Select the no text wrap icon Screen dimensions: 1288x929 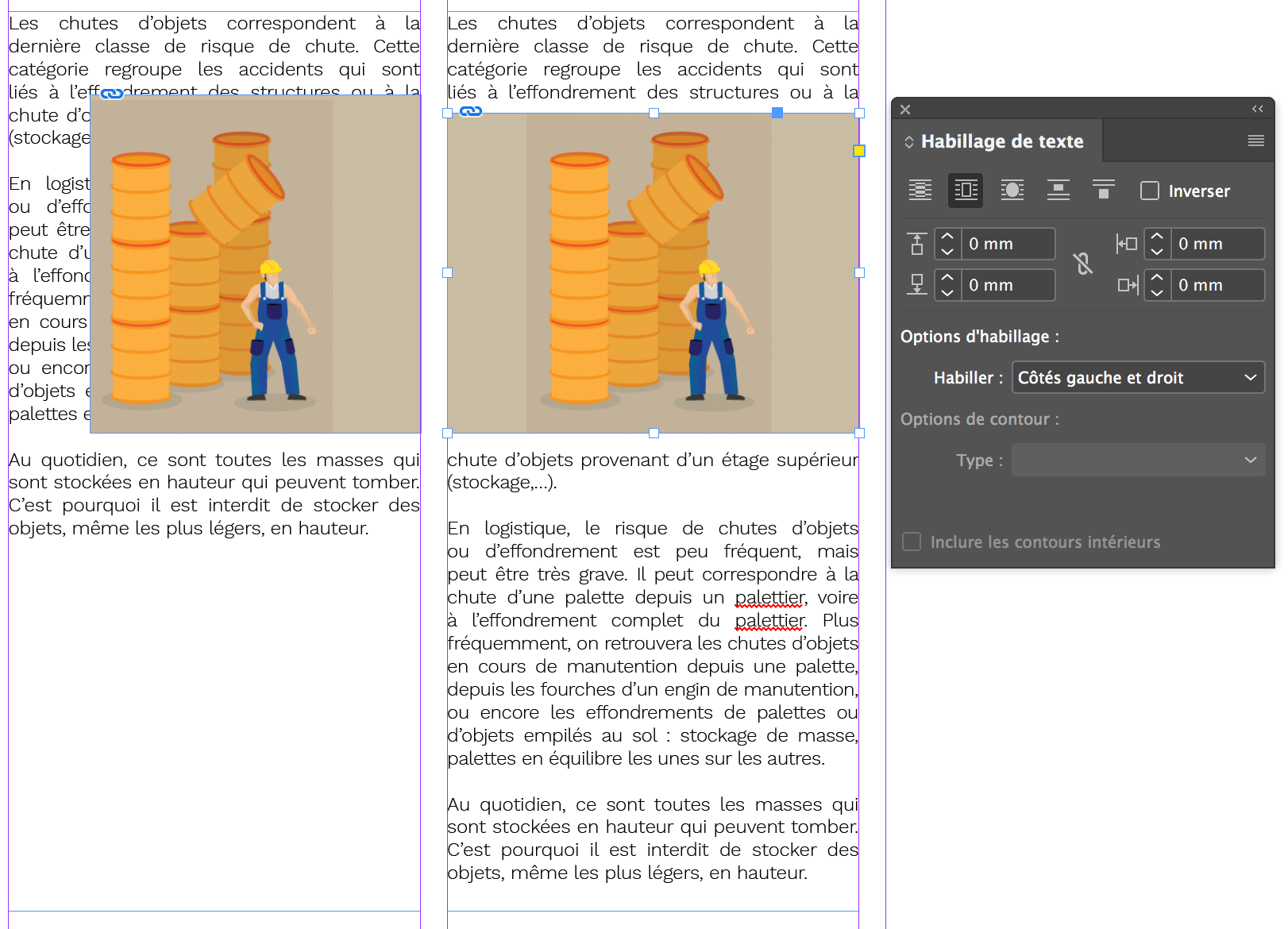(x=920, y=191)
